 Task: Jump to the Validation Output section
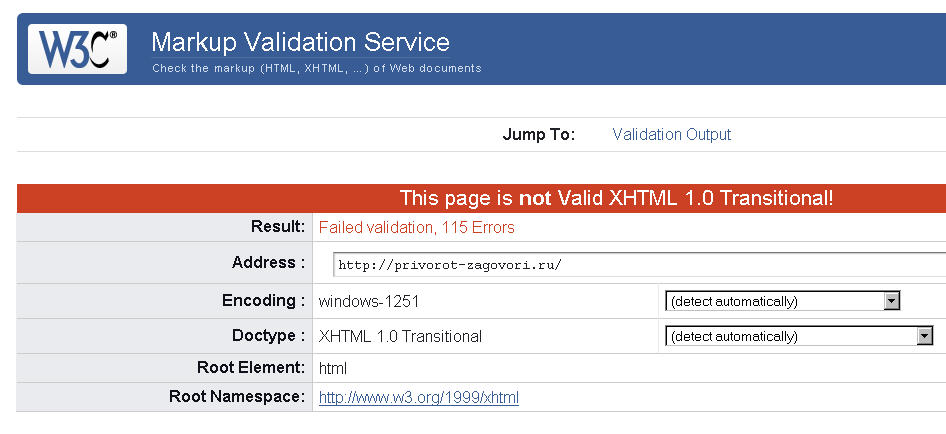671,134
